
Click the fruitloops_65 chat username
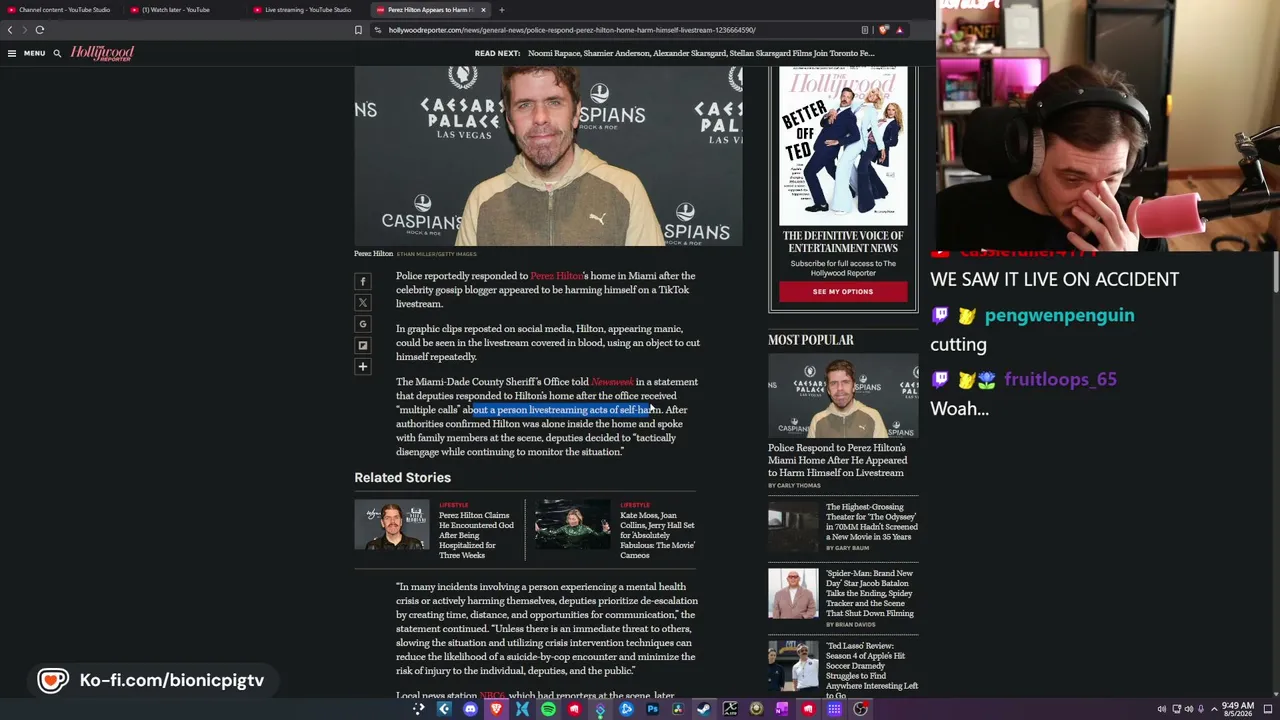coord(1060,380)
